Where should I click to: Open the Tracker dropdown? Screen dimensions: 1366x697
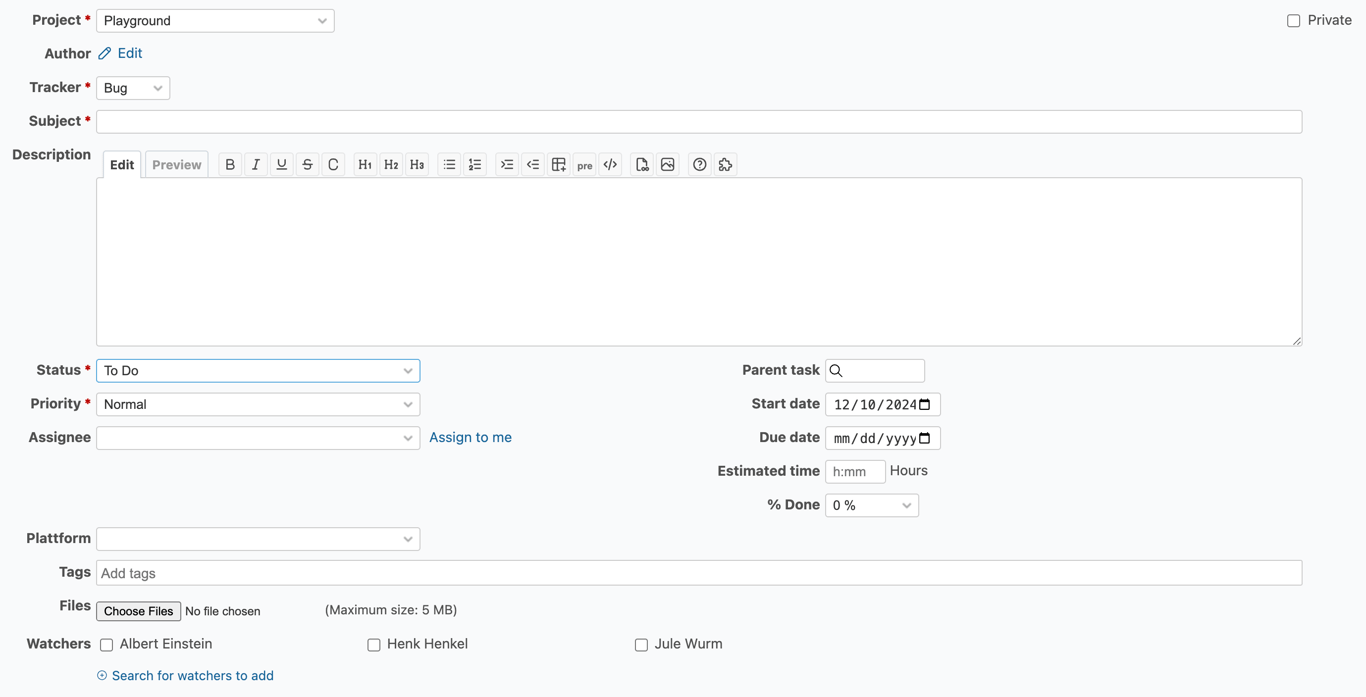pyautogui.click(x=133, y=87)
